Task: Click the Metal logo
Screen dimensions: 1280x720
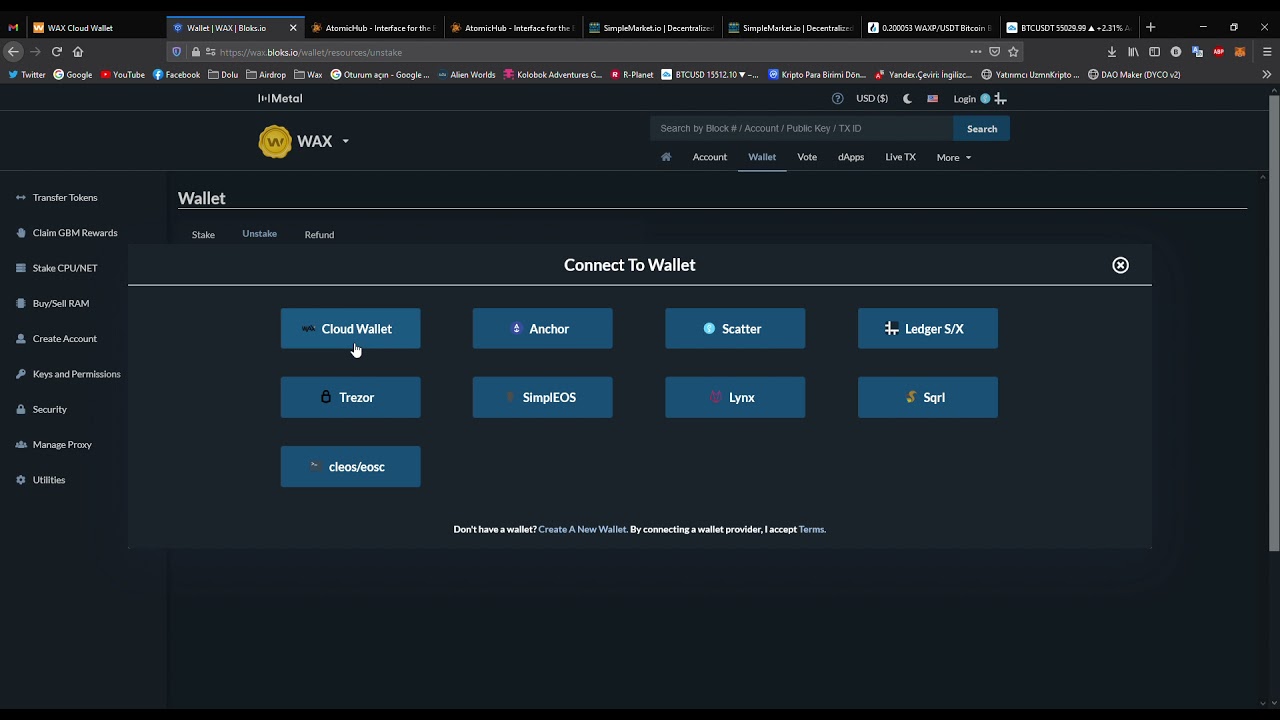Action: pyautogui.click(x=280, y=98)
